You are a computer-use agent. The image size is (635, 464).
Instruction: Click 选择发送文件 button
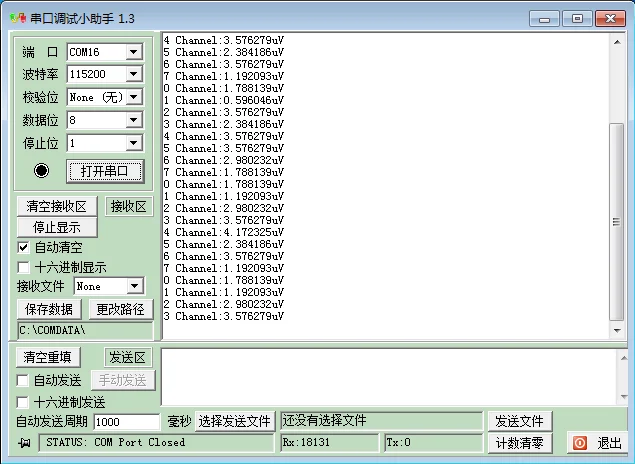(x=234, y=421)
